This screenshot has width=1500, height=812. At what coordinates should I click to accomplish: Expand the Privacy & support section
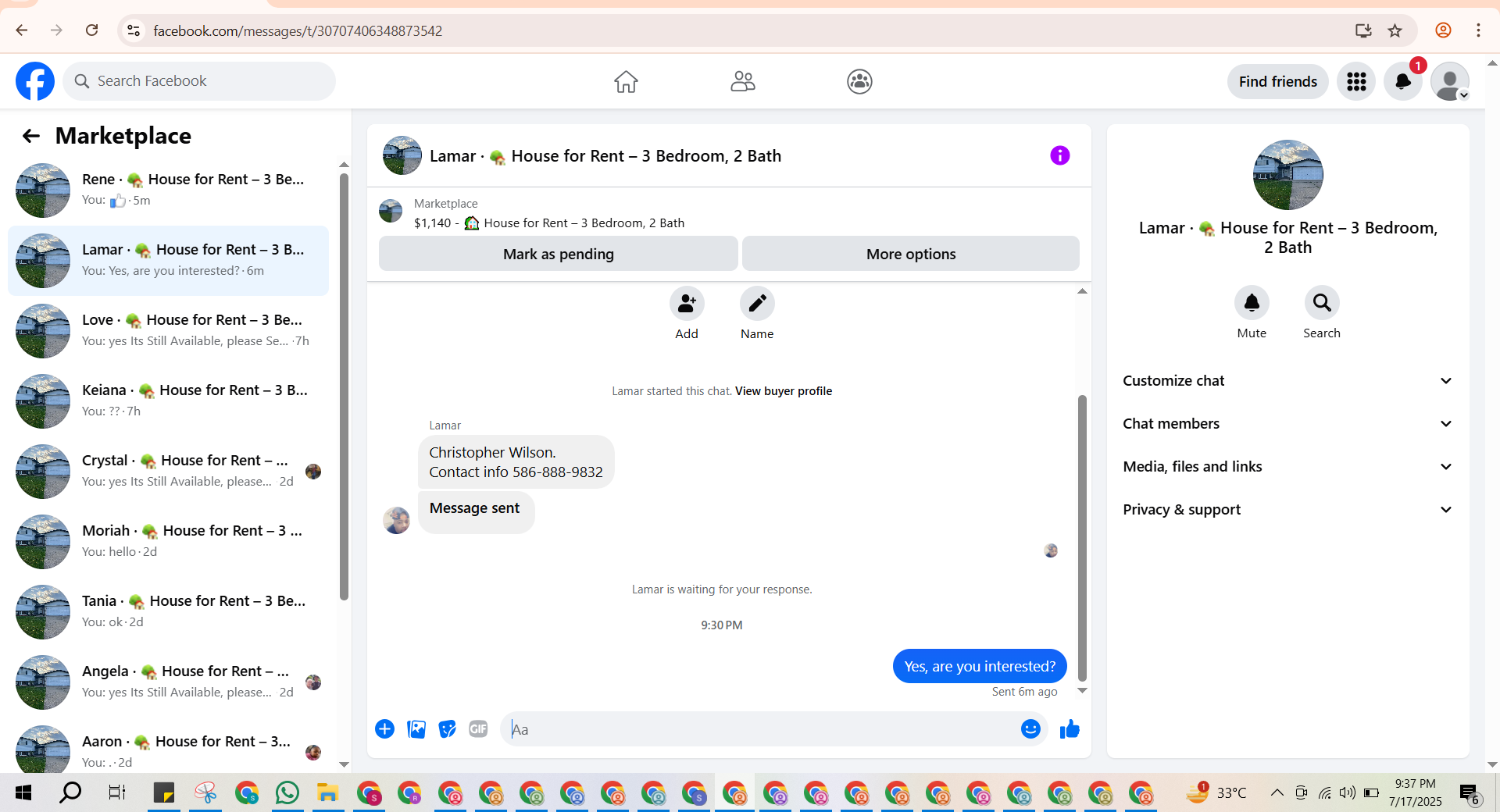pyautogui.click(x=1288, y=510)
